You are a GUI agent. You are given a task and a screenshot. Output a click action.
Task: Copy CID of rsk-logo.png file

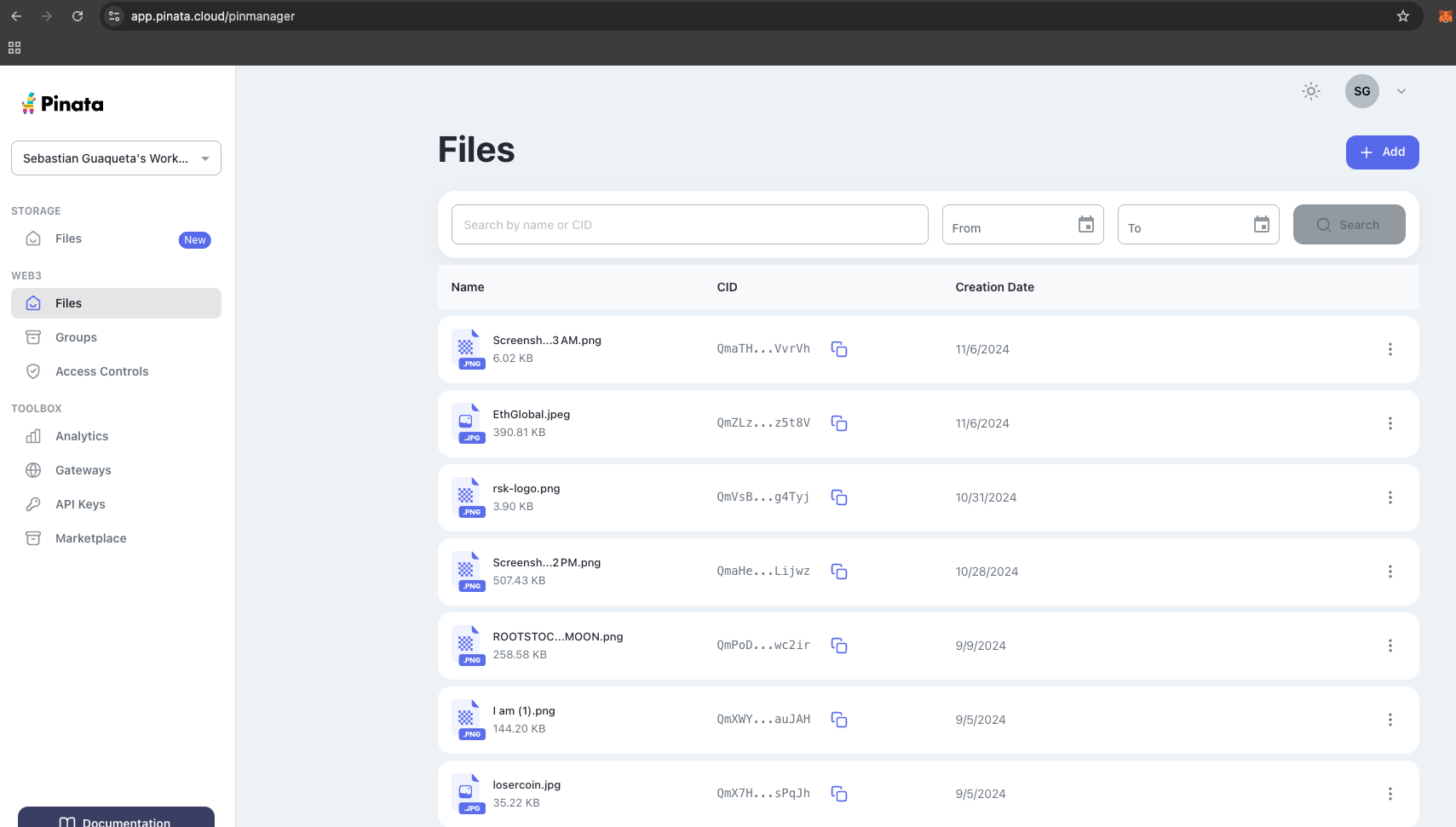pyautogui.click(x=838, y=497)
